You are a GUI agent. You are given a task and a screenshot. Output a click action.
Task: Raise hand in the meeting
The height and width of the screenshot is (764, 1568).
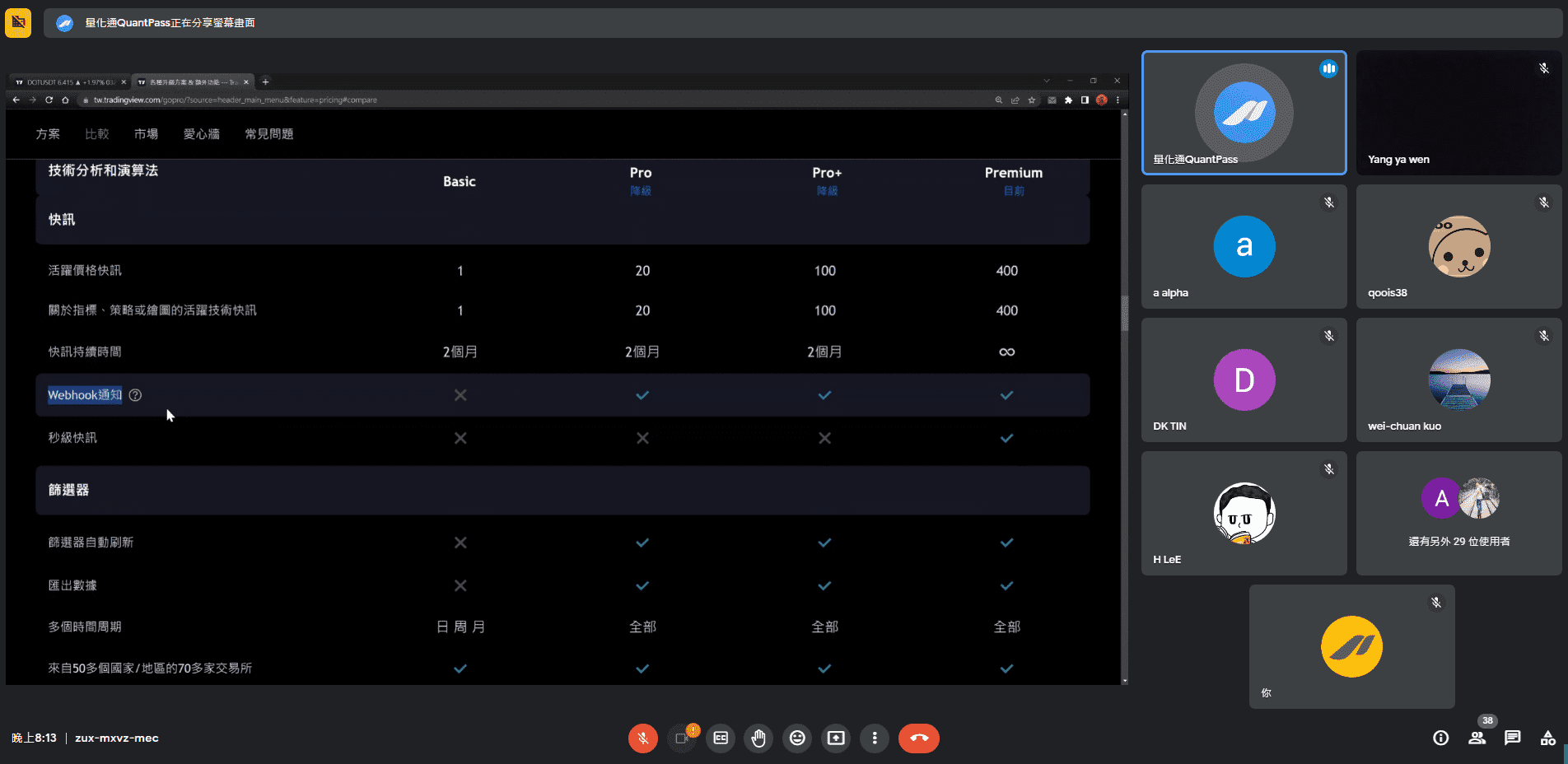pyautogui.click(x=758, y=738)
